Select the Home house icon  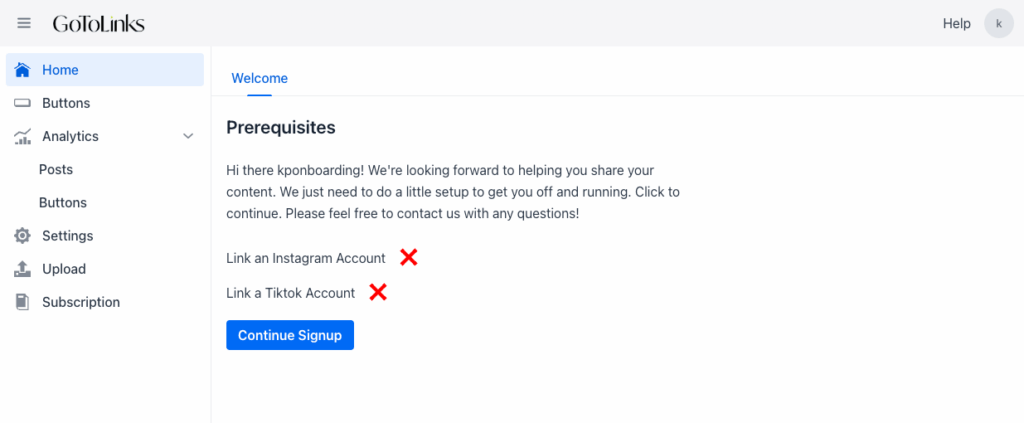point(23,70)
